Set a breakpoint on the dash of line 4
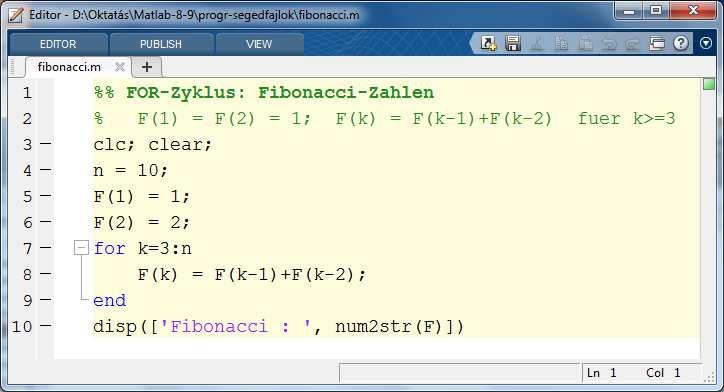 [46, 170]
